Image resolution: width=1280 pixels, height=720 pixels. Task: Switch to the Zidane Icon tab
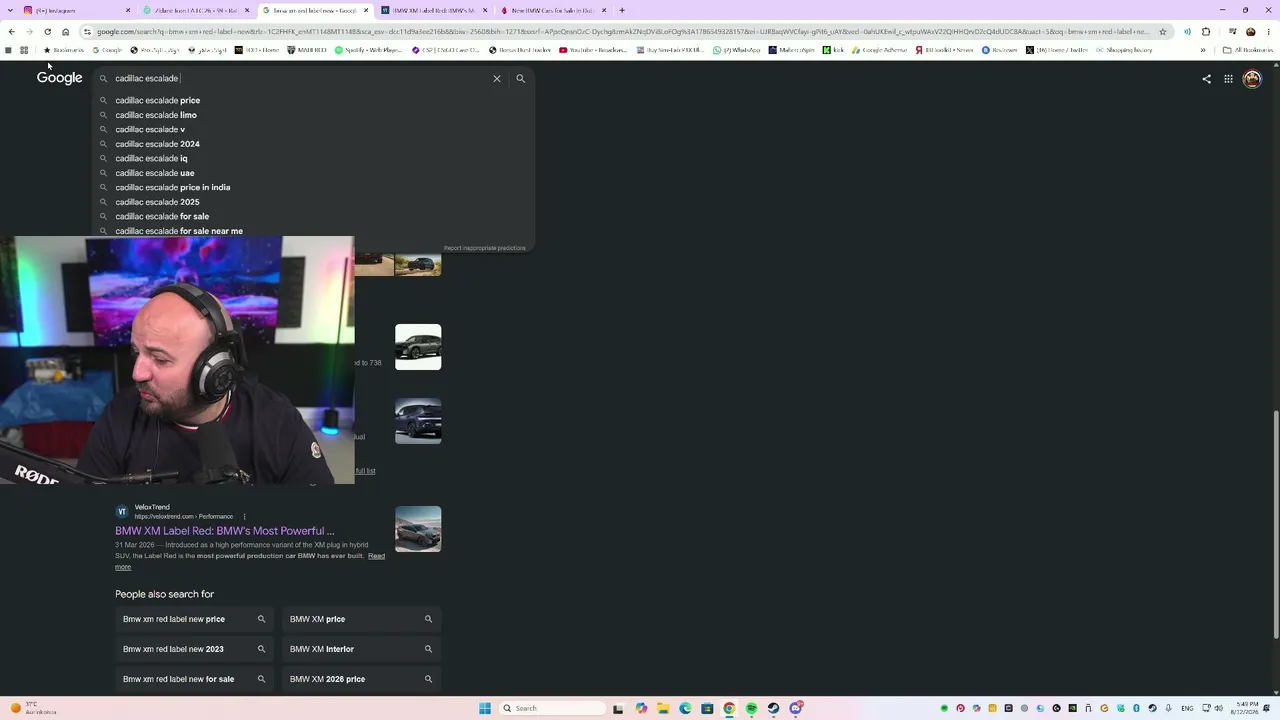coord(196,10)
